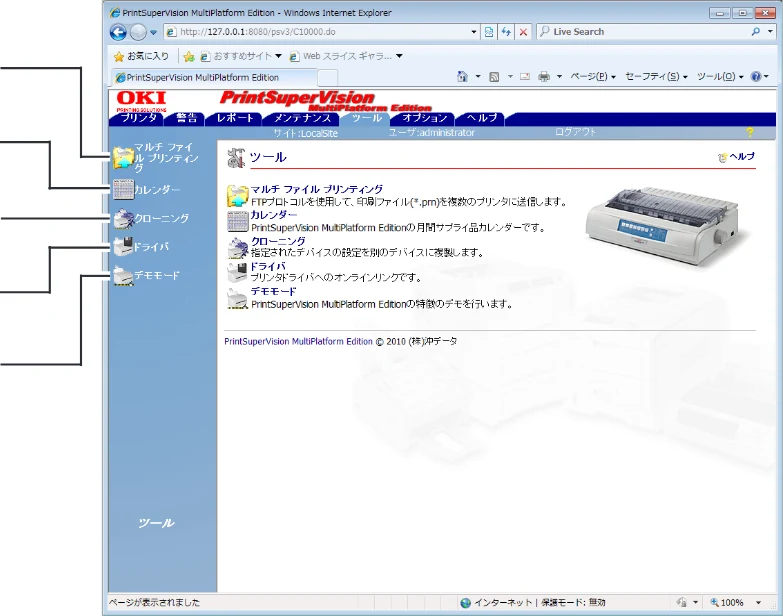Click the compatibility view icon in address bar
The image size is (783, 616).
click(x=489, y=32)
